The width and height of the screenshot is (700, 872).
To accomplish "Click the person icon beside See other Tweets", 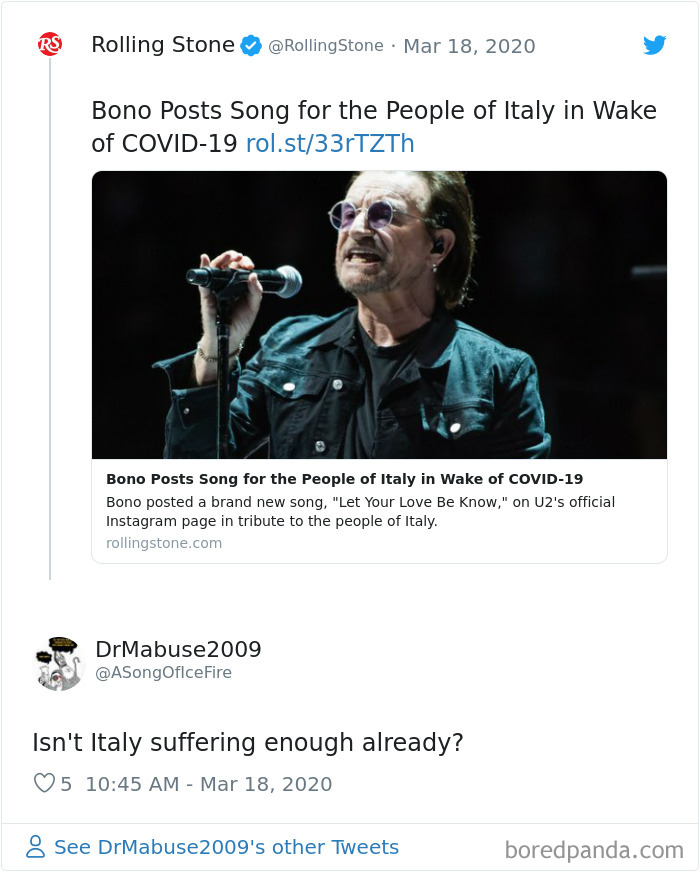I will click(36, 848).
